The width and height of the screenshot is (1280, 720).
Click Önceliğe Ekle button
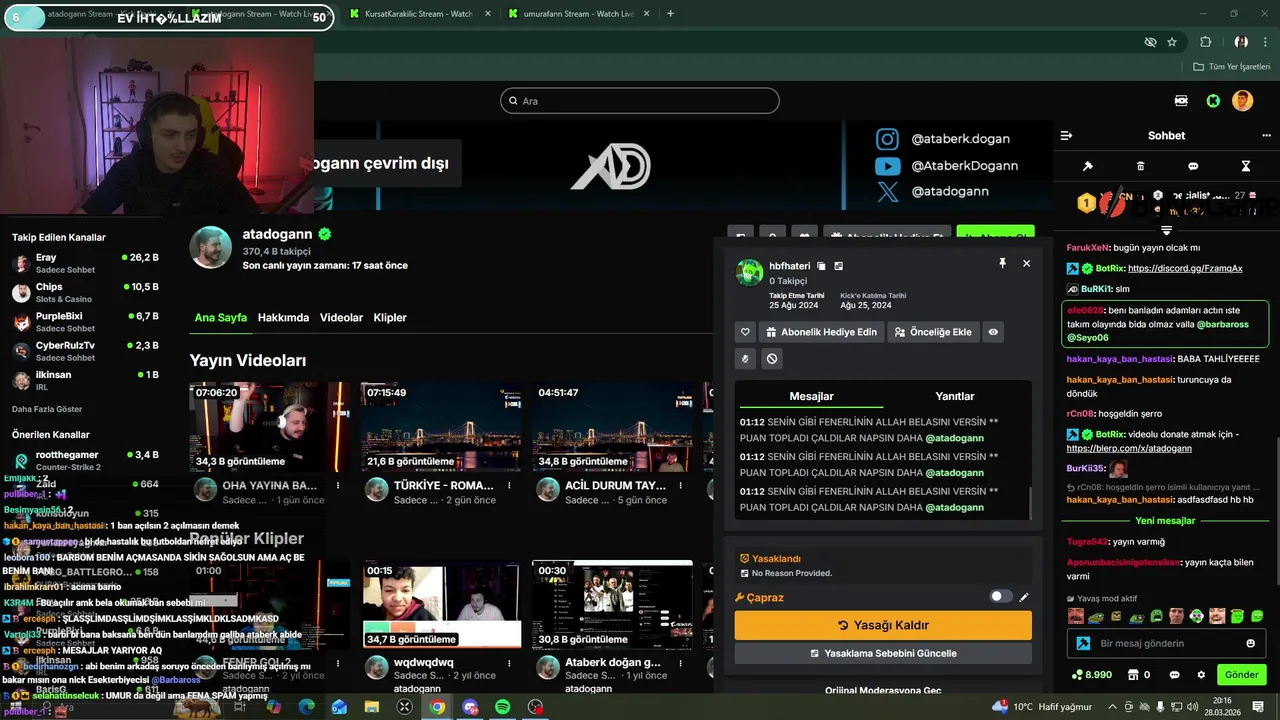click(932, 332)
